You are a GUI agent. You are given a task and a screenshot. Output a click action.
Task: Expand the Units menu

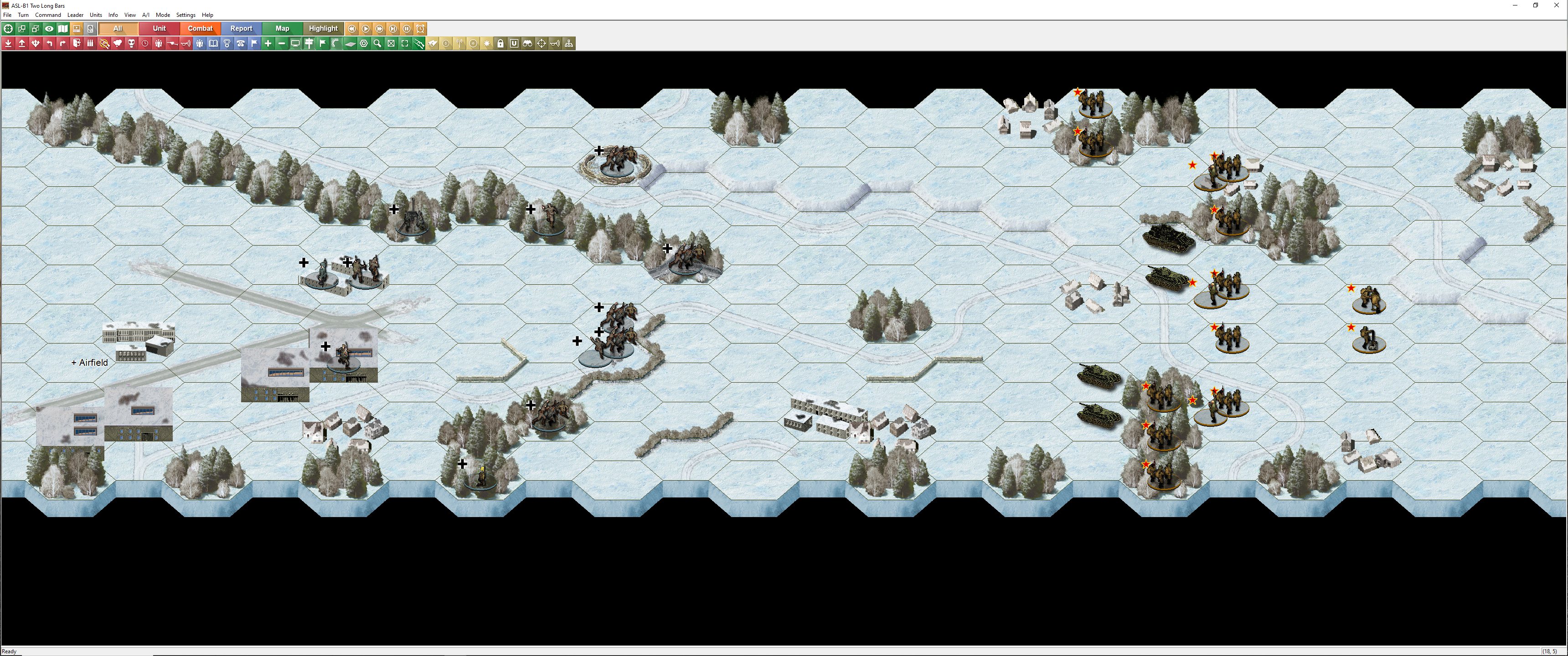coord(96,15)
